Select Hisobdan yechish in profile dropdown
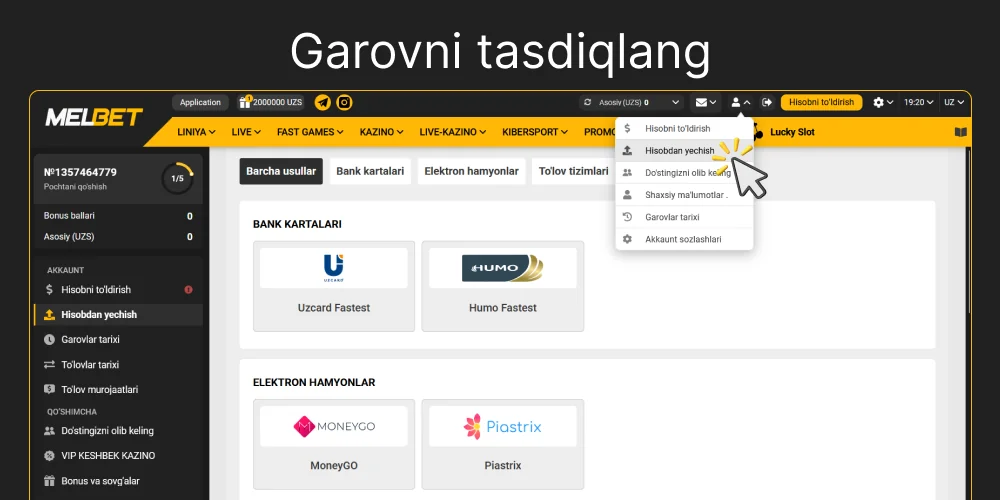The height and width of the screenshot is (500, 1000). point(679,150)
